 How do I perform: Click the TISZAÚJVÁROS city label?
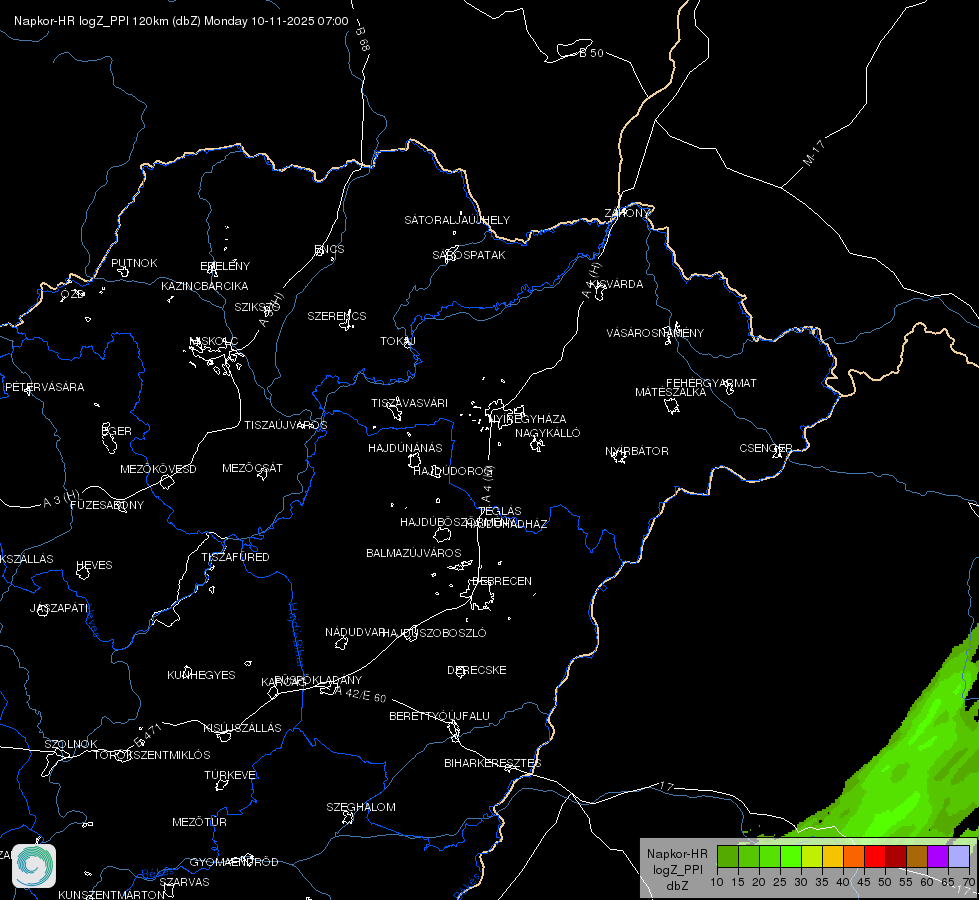pos(285,425)
